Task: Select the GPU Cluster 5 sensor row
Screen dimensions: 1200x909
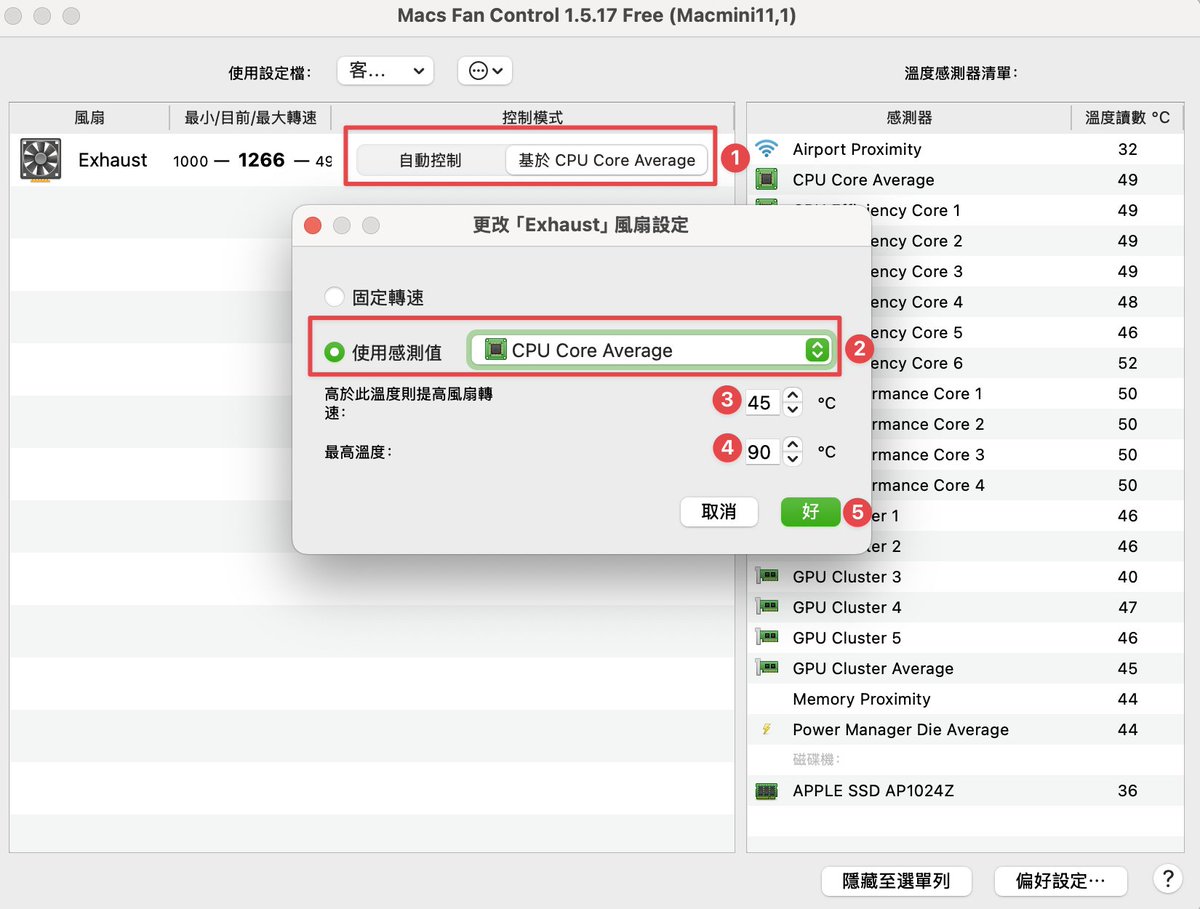Action: point(965,638)
